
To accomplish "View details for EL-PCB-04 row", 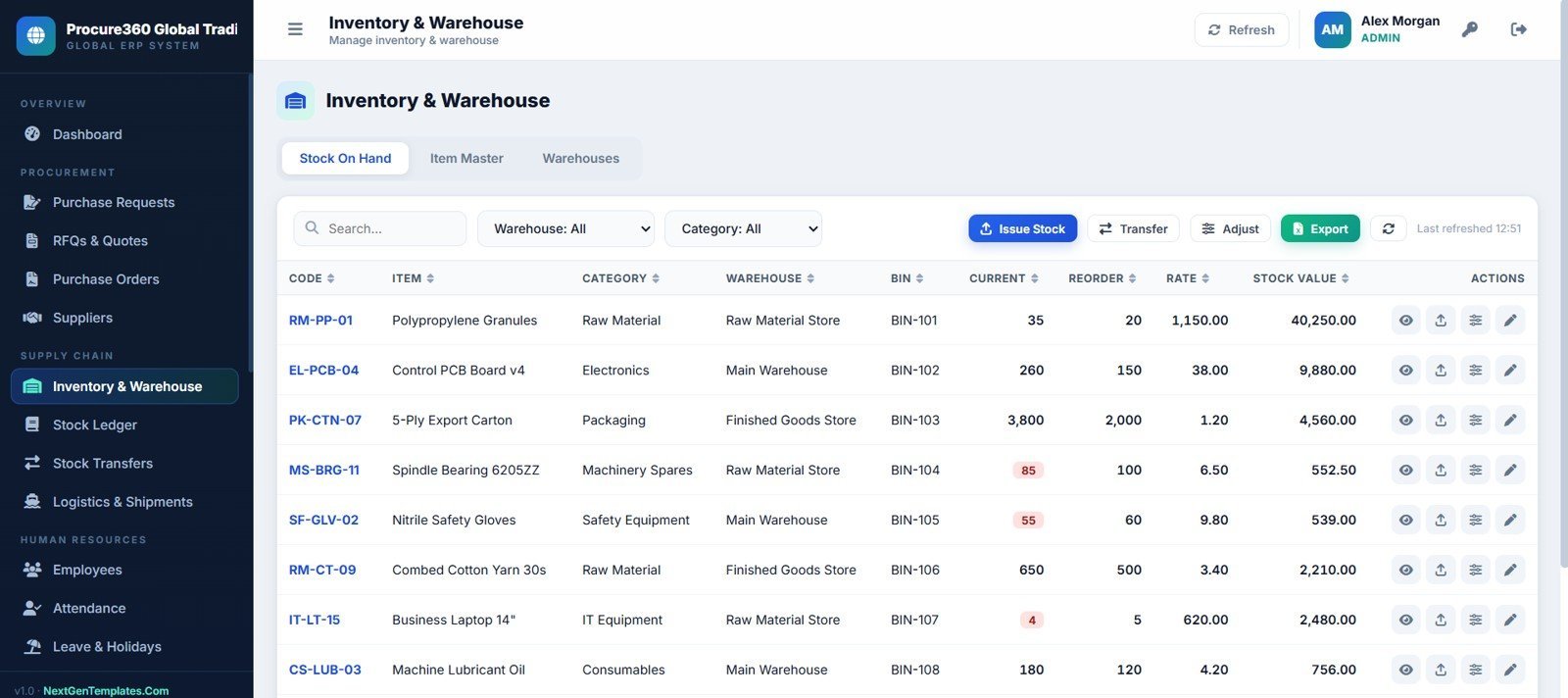I will [1405, 371].
